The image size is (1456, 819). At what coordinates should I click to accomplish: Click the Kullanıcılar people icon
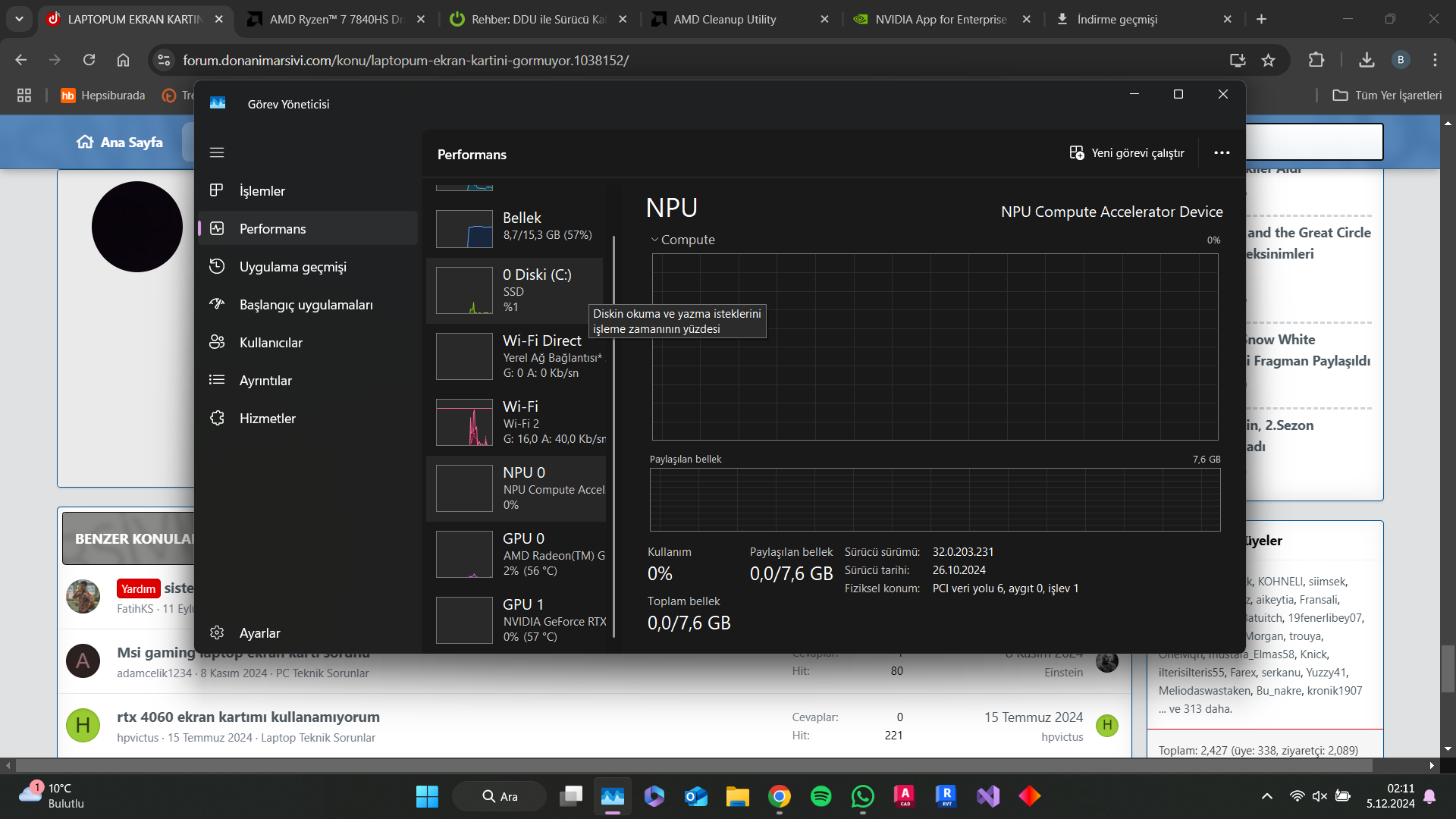click(x=217, y=342)
